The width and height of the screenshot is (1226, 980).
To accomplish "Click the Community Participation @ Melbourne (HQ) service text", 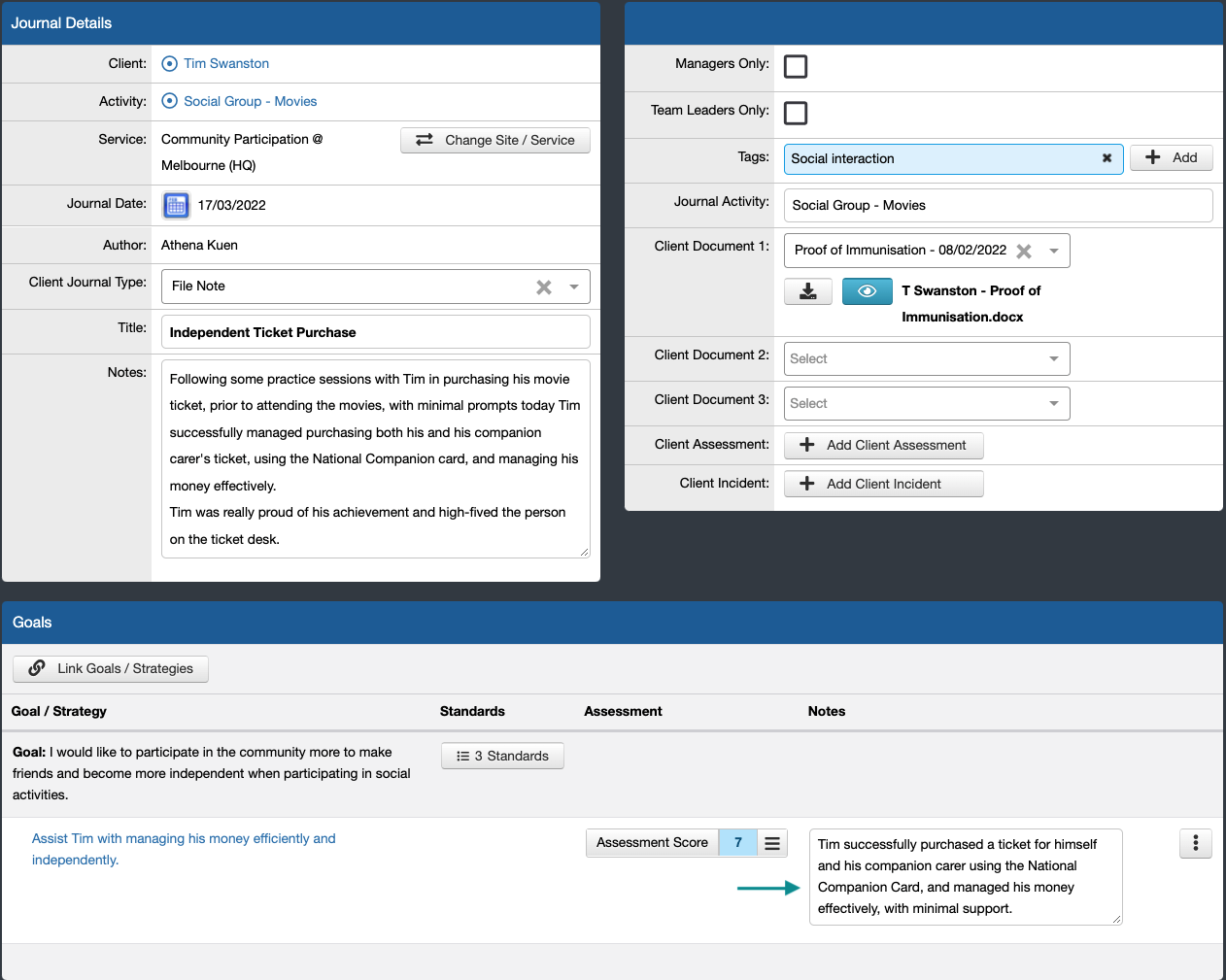I will (x=242, y=152).
